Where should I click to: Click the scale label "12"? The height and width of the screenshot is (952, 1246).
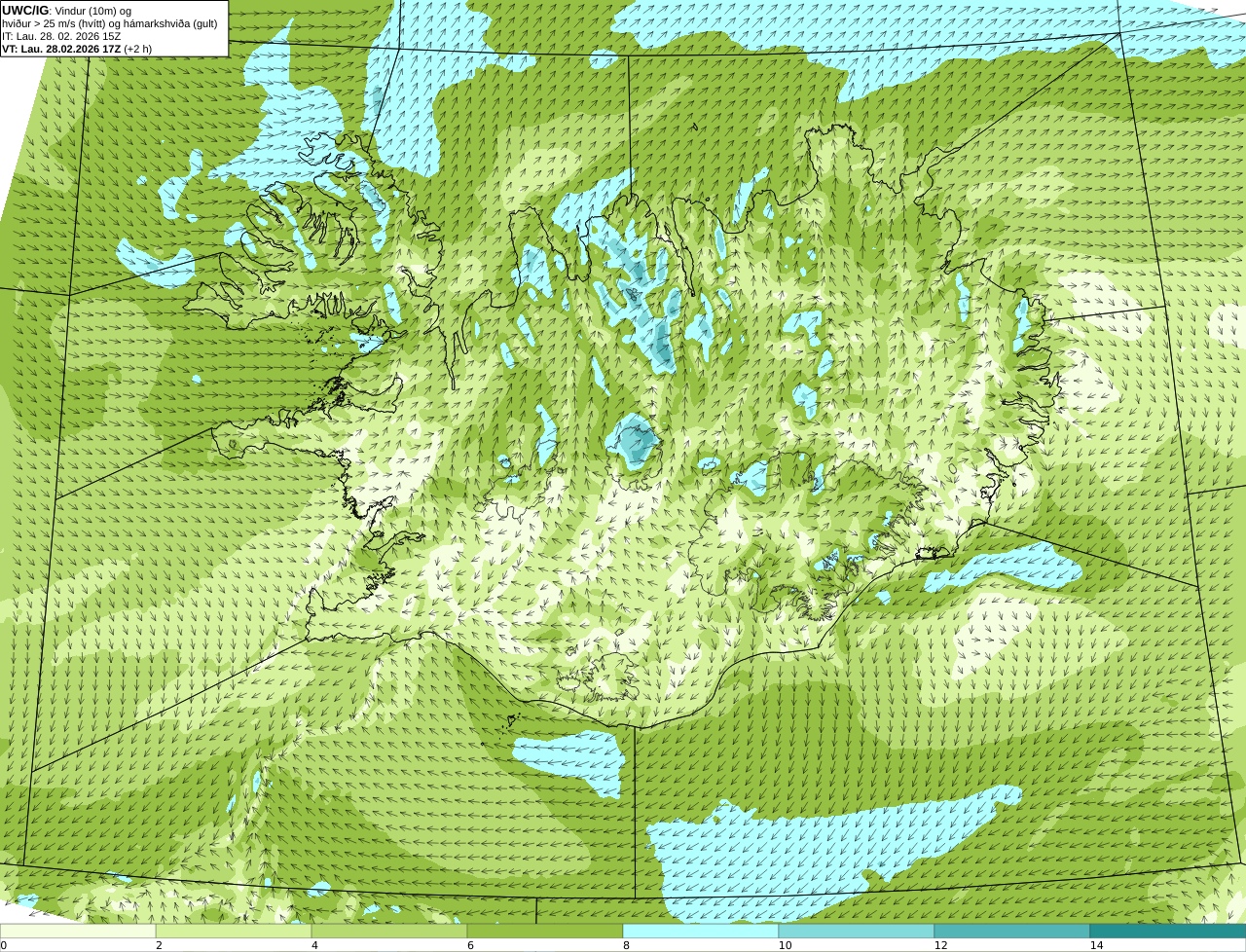pos(940,945)
